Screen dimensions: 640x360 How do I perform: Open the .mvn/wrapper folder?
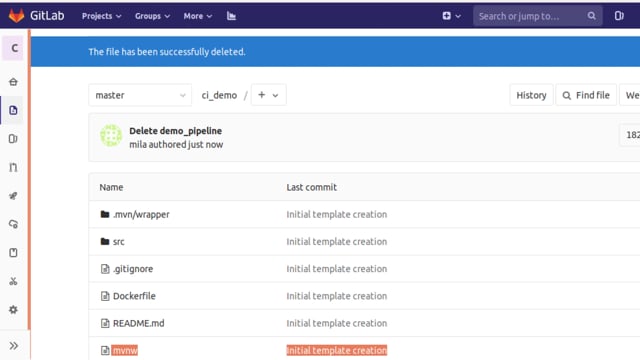[141, 214]
